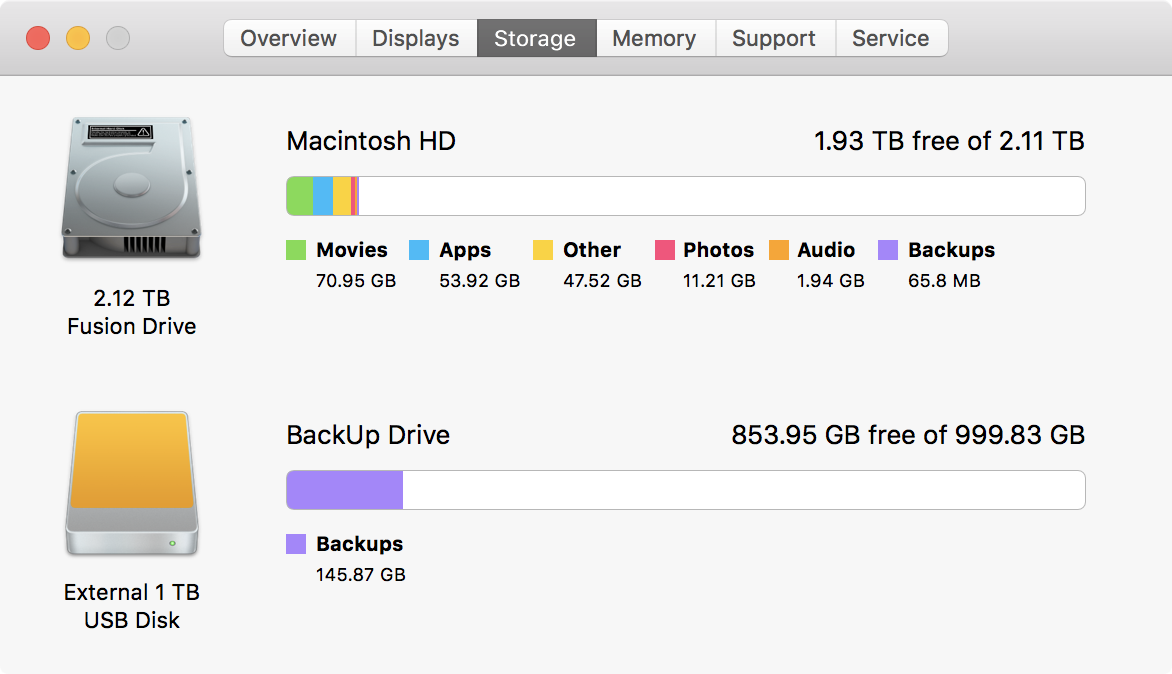Close the window with the red button
1172x674 pixels.
[x=38, y=38]
